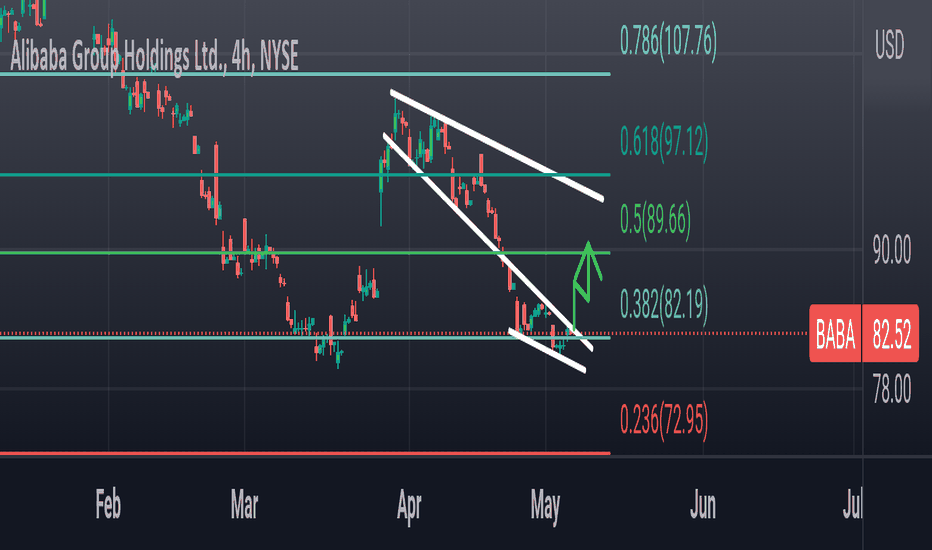Viewport: 932px width, 550px height.
Task: Select the 0.382(82.19) Fibonacci label
Action: 664,304
